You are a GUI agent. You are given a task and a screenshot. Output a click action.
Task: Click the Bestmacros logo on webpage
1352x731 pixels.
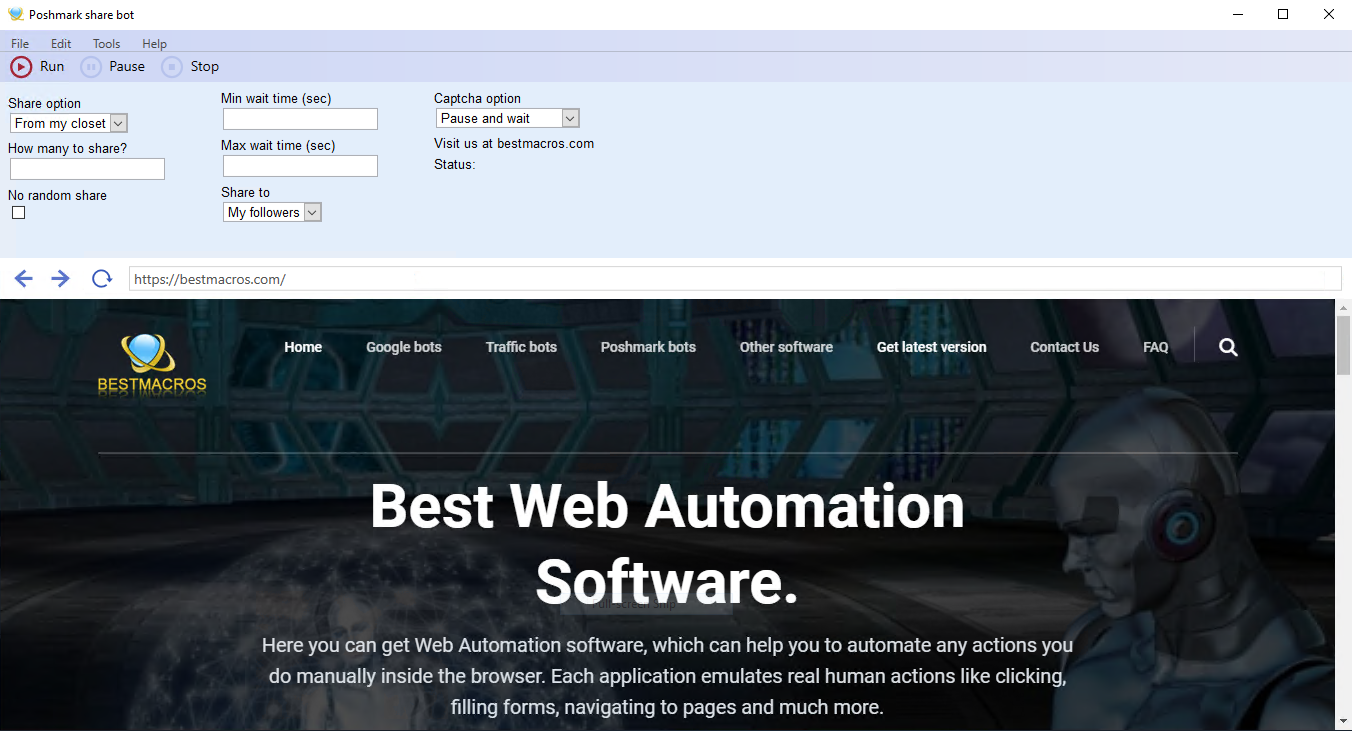click(152, 363)
